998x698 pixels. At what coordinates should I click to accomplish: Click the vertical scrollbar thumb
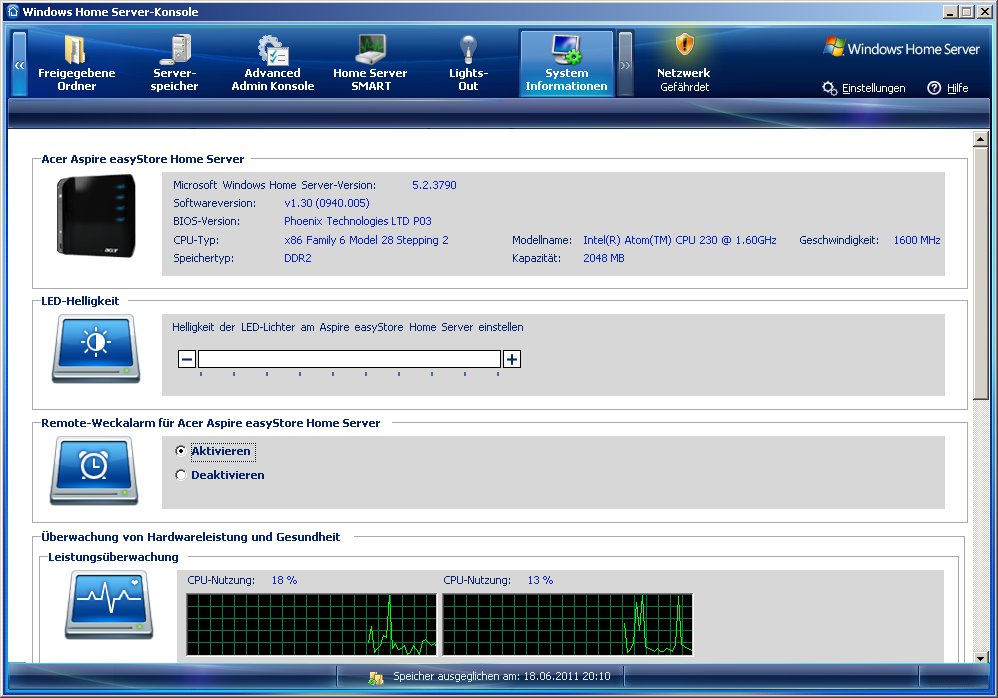980,274
